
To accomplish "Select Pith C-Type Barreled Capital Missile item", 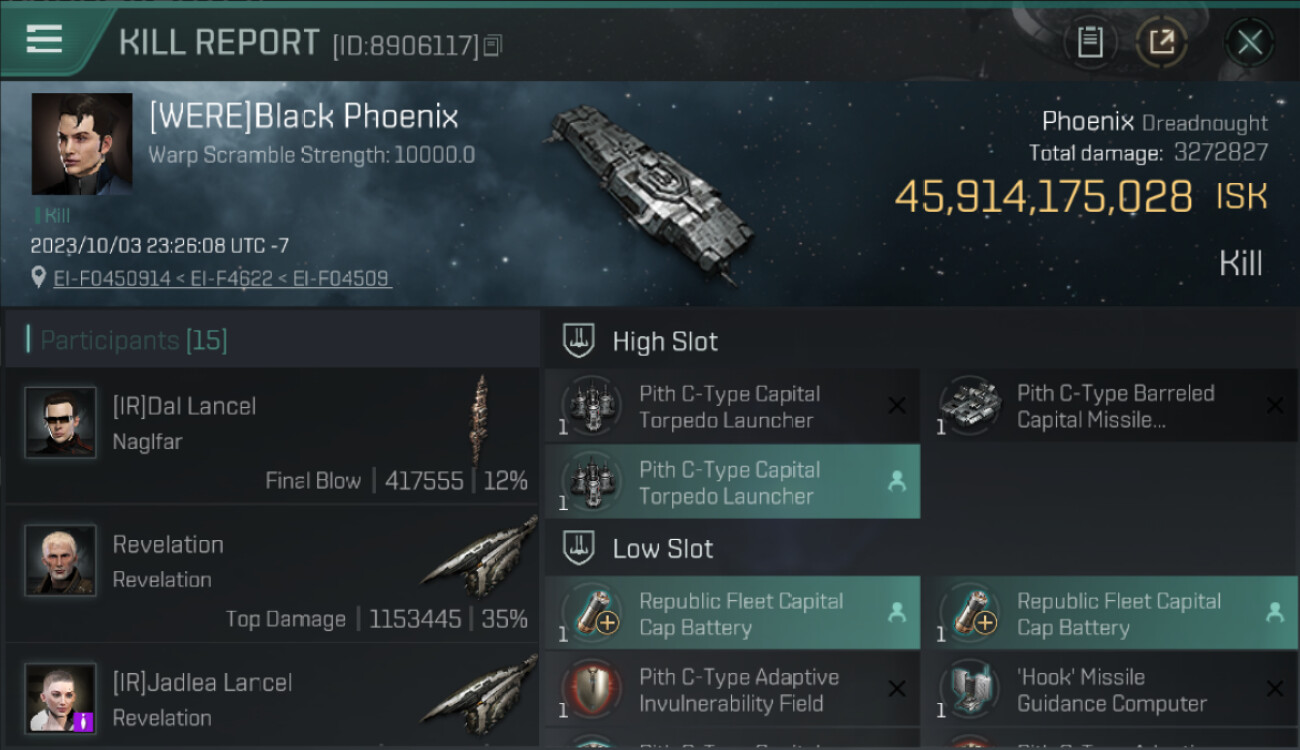I will pyautogui.click(x=1115, y=407).
